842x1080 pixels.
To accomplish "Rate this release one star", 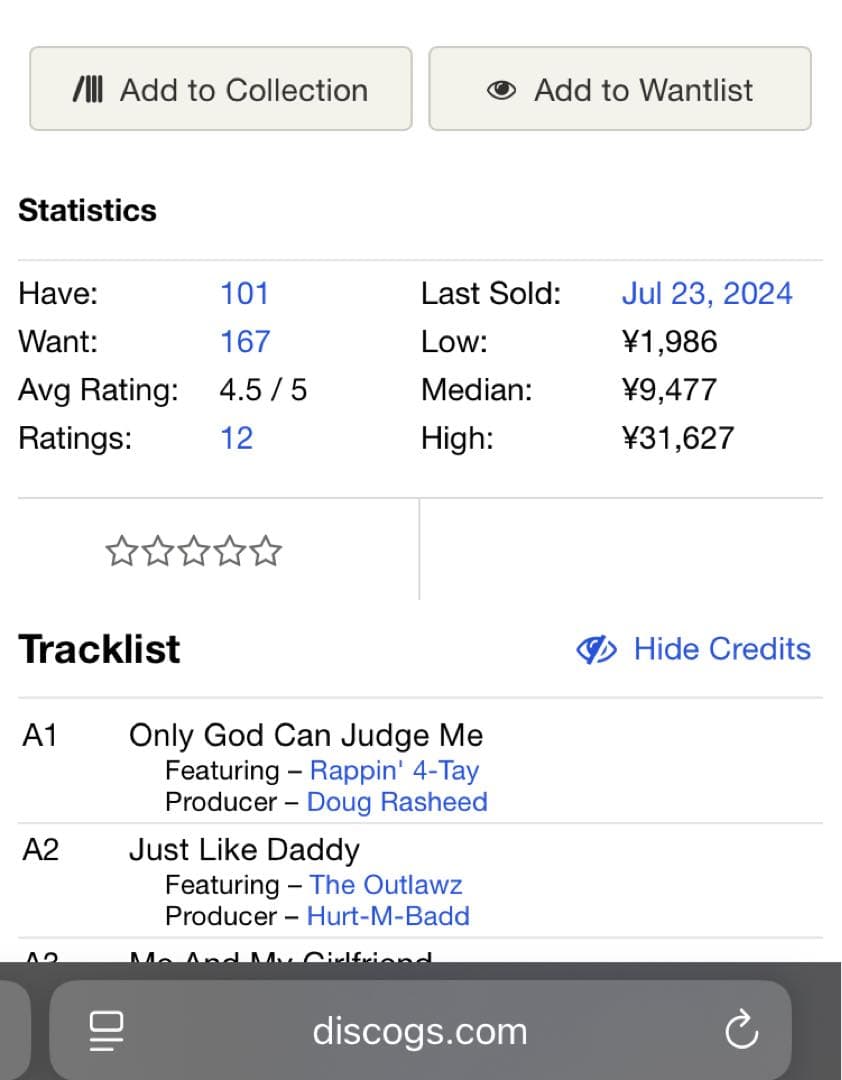I will pyautogui.click(x=120, y=551).
